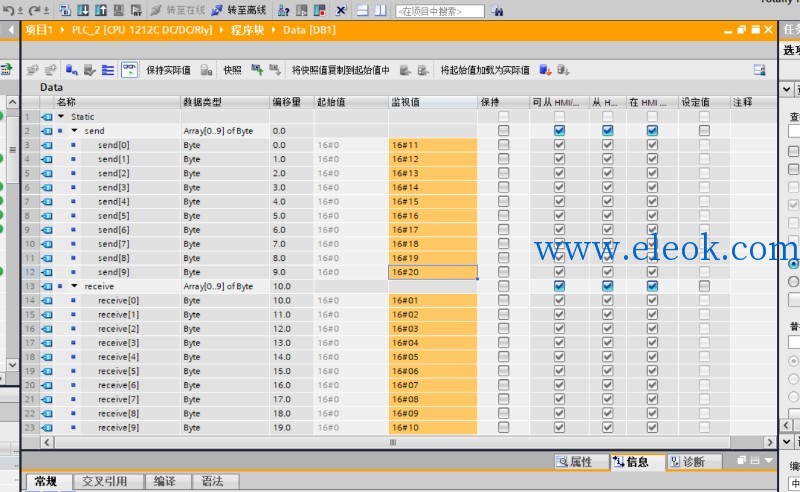Click the Stop CPU icon
This screenshot has width=800, height=492.
(319, 11)
